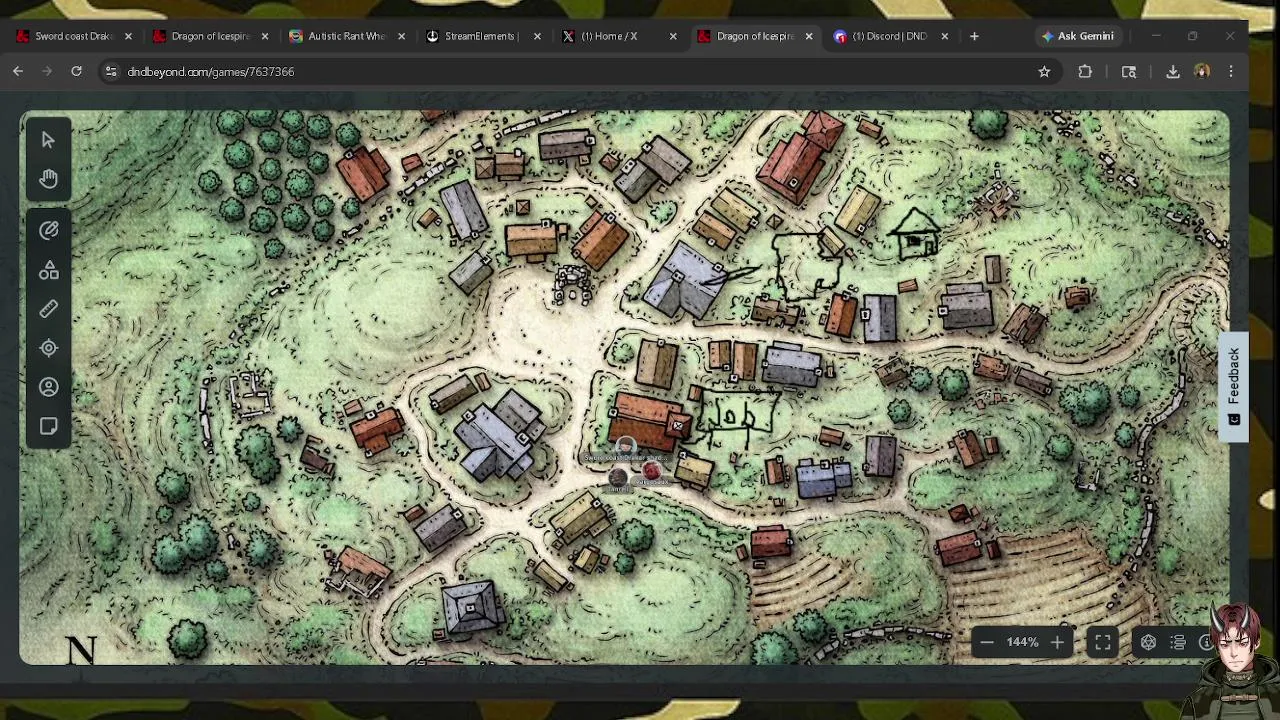Click the target ping tool

point(48,348)
